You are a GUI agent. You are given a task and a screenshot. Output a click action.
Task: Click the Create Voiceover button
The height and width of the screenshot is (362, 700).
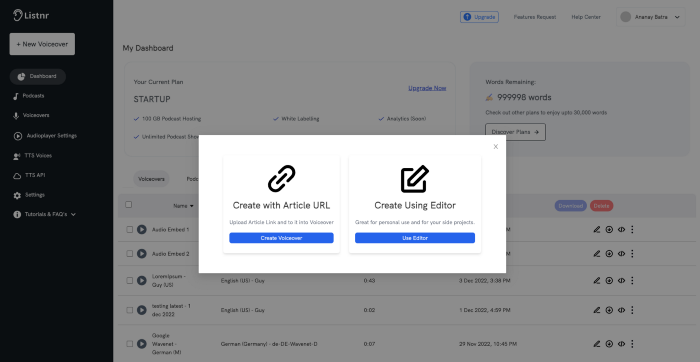[281, 238]
